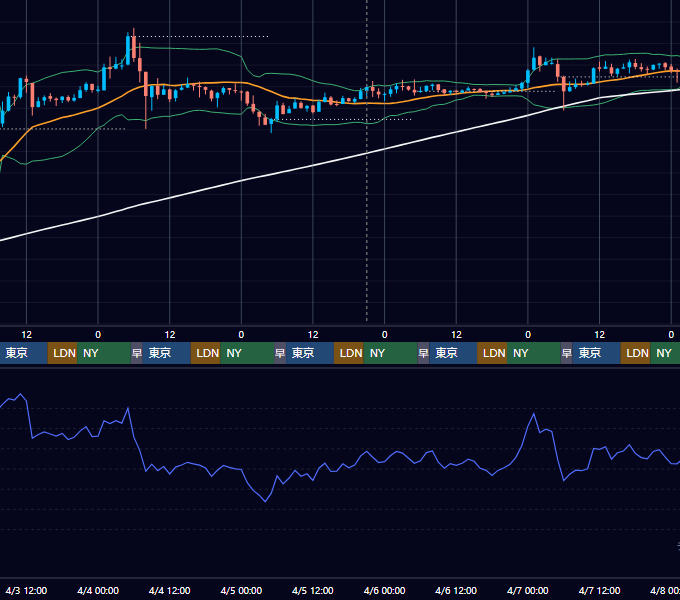Select the 早 early-session block on 4/5
680x600 pixels.
[x=280, y=353]
